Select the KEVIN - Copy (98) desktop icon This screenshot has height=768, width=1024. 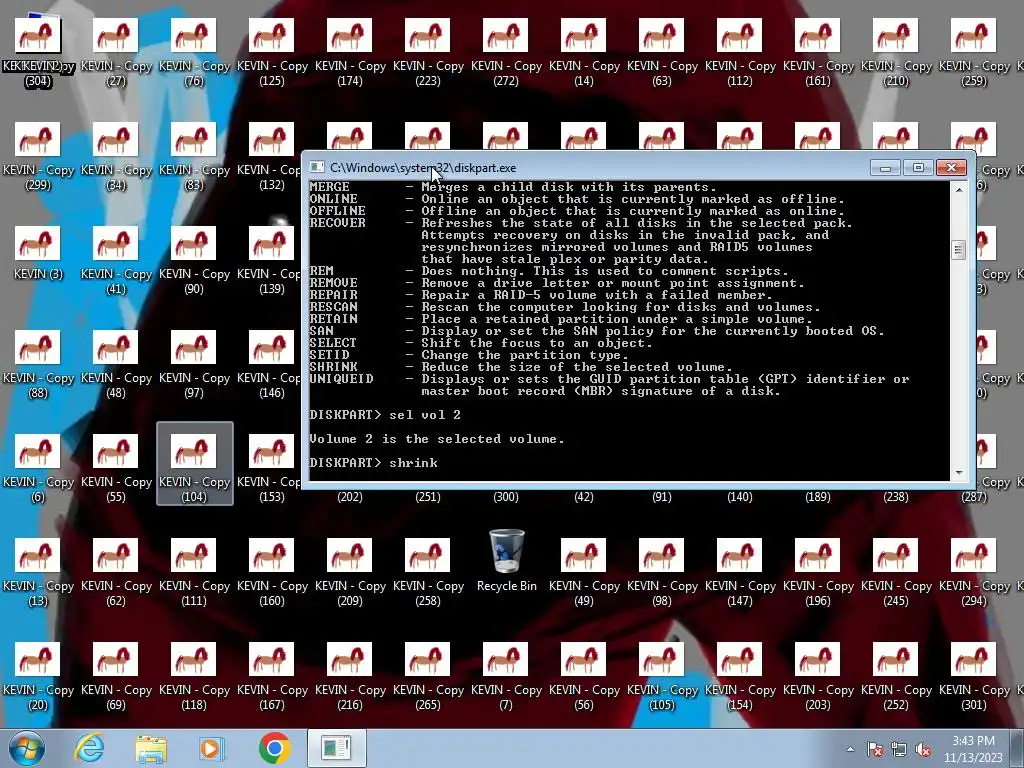click(x=662, y=571)
